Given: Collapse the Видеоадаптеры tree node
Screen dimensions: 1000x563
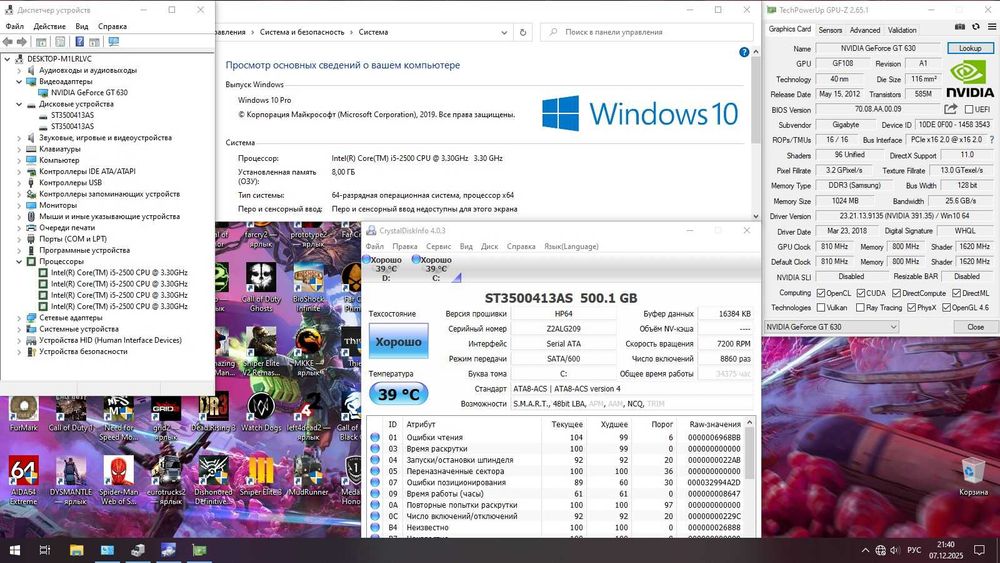Looking at the screenshot, I should coord(19,82).
